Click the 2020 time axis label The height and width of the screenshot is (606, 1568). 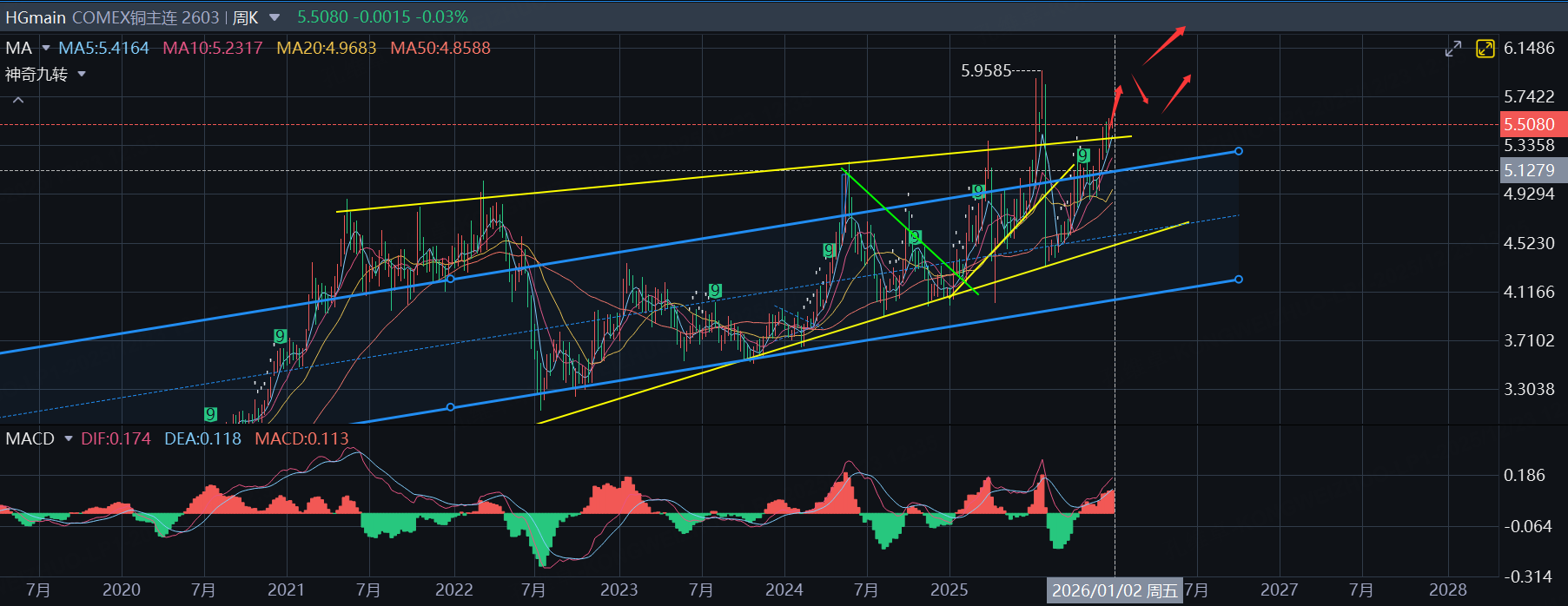coord(122,590)
